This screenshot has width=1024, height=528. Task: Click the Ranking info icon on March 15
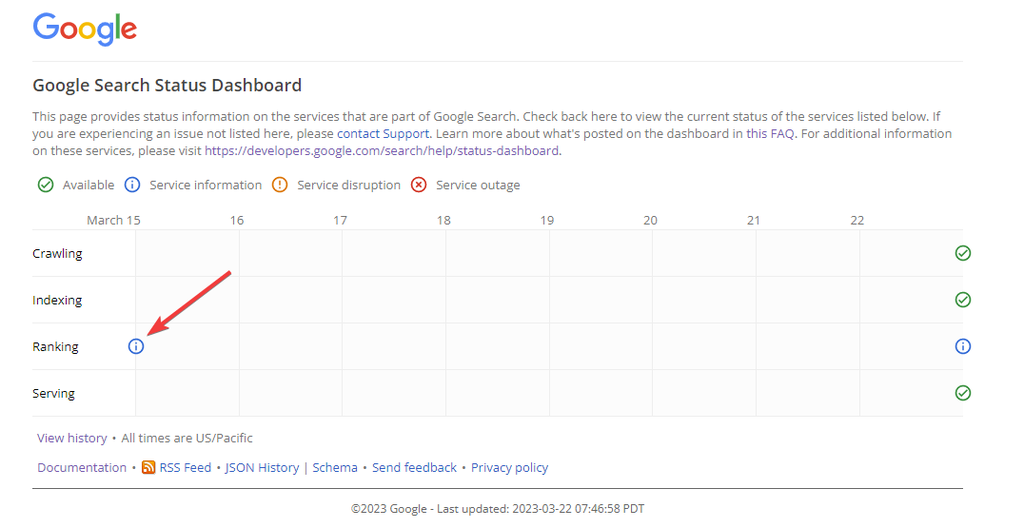[136, 347]
